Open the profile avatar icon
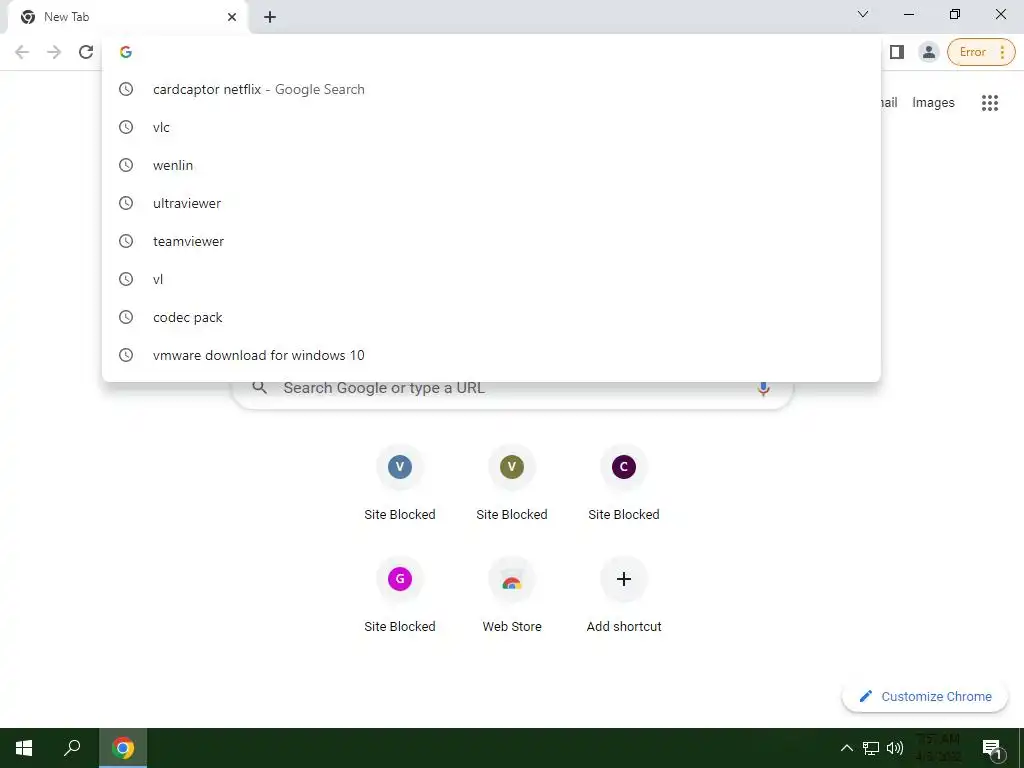The image size is (1024, 768). (x=928, y=52)
